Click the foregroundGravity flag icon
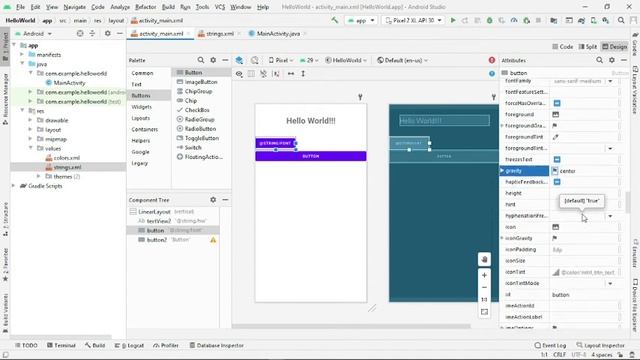This screenshot has height=360, width=640. click(555, 126)
